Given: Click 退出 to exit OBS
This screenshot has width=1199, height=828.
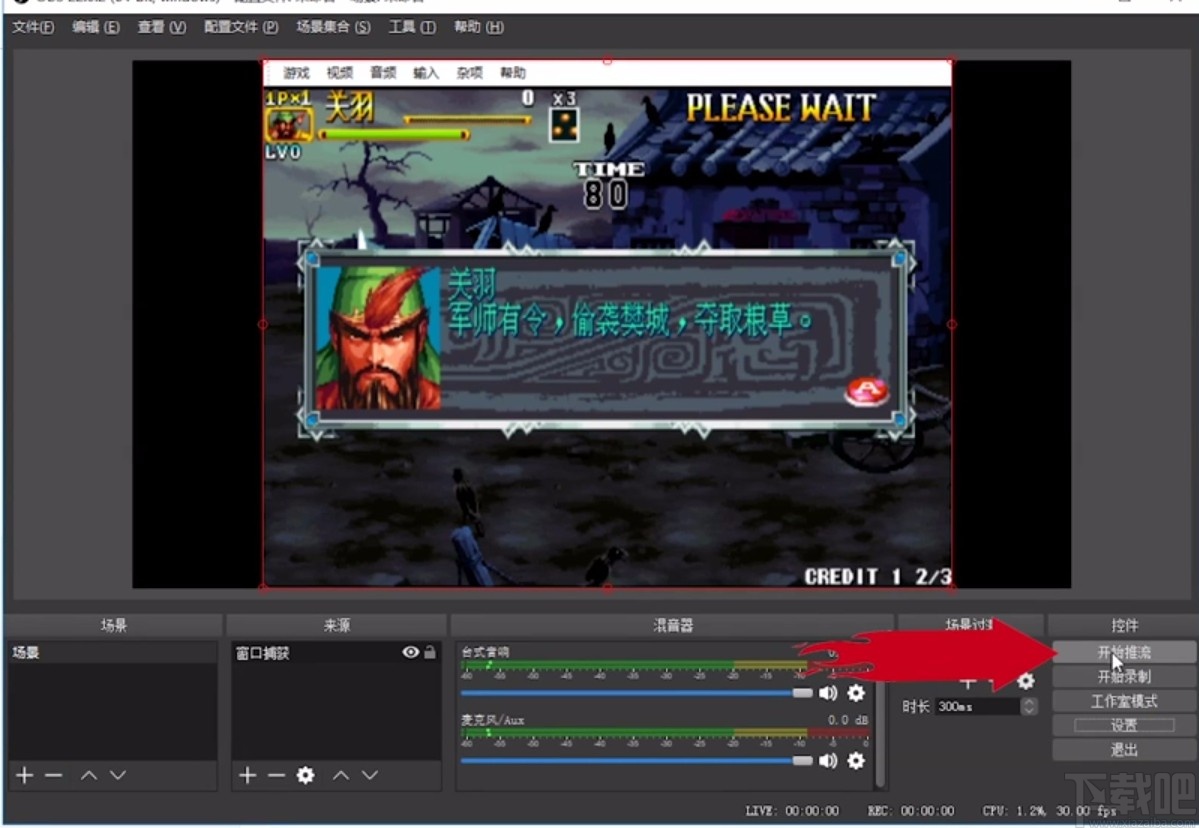Looking at the screenshot, I should click(1124, 750).
